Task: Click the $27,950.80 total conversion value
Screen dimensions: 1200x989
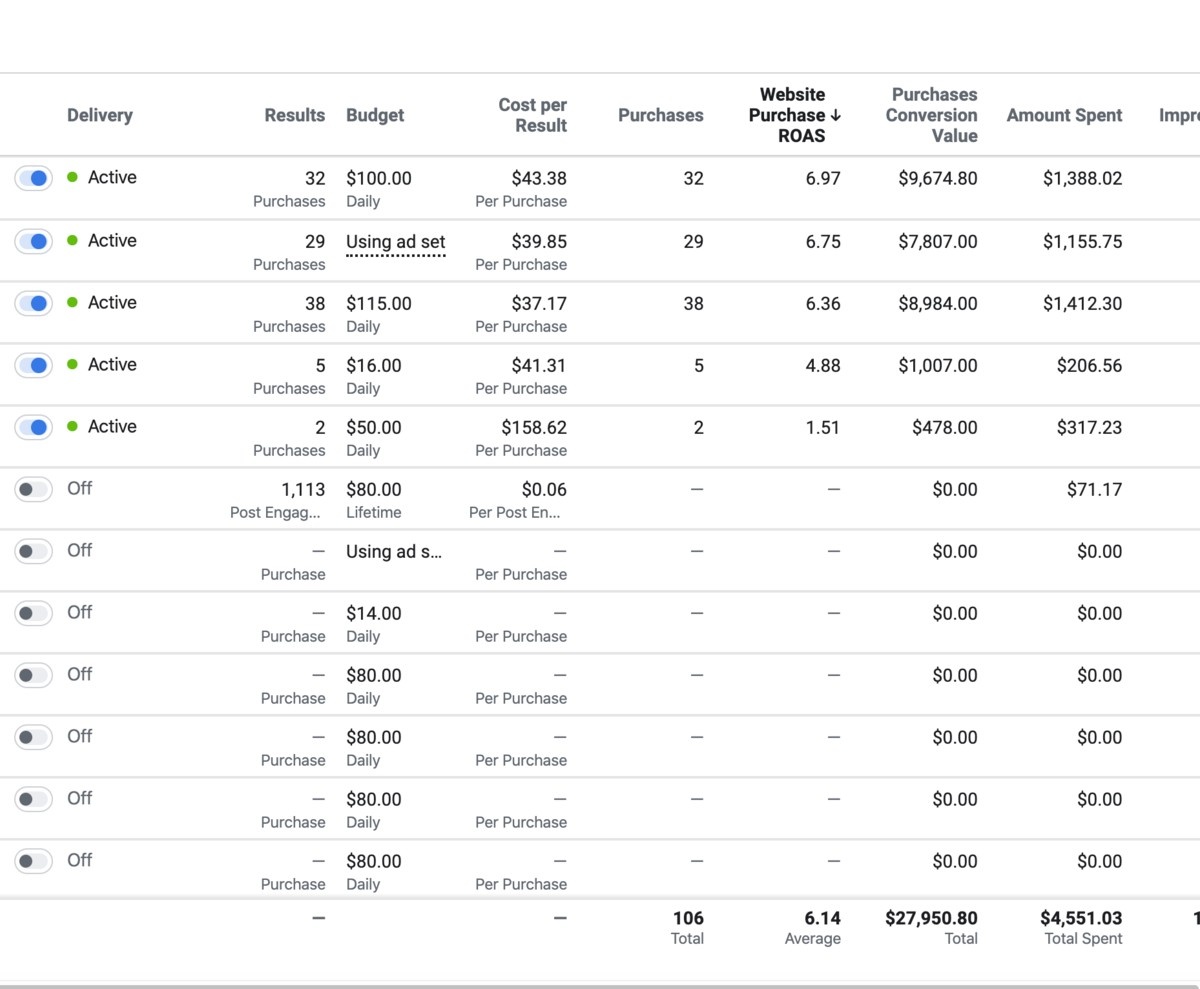Action: (931, 918)
